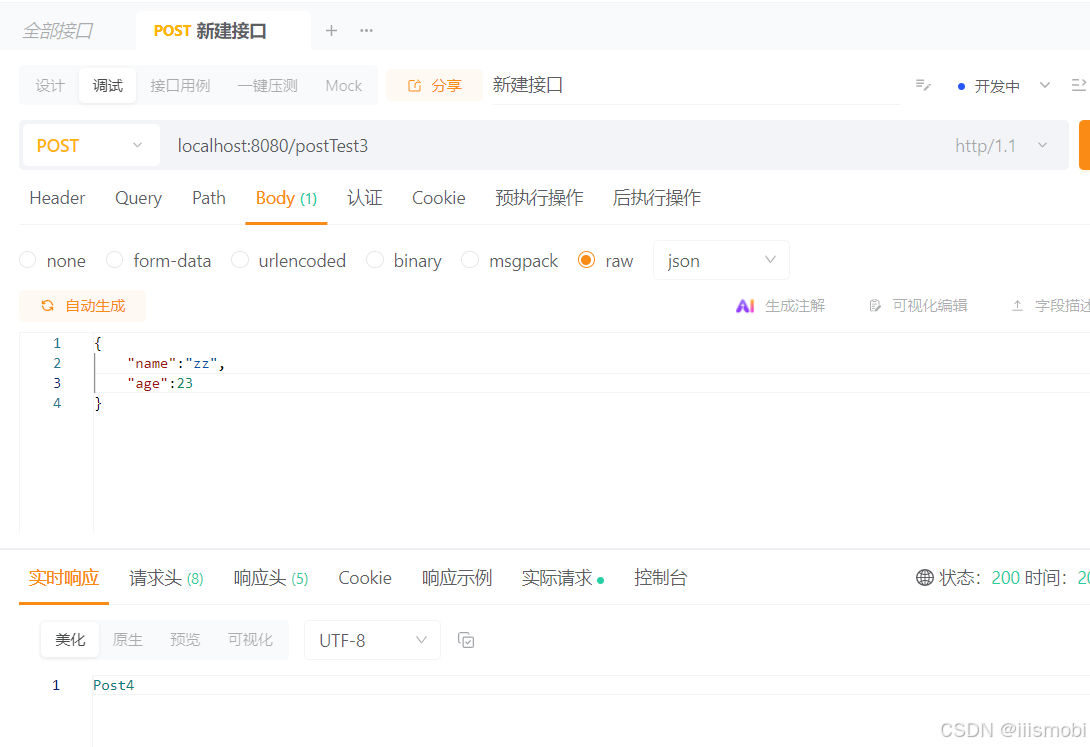Click the 生成注解 button
Screen dimensions: 1090x747
781,306
